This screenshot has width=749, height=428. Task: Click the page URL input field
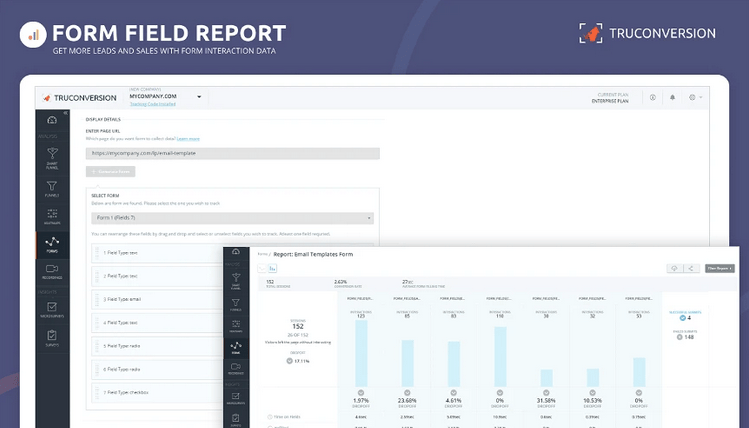coord(233,154)
